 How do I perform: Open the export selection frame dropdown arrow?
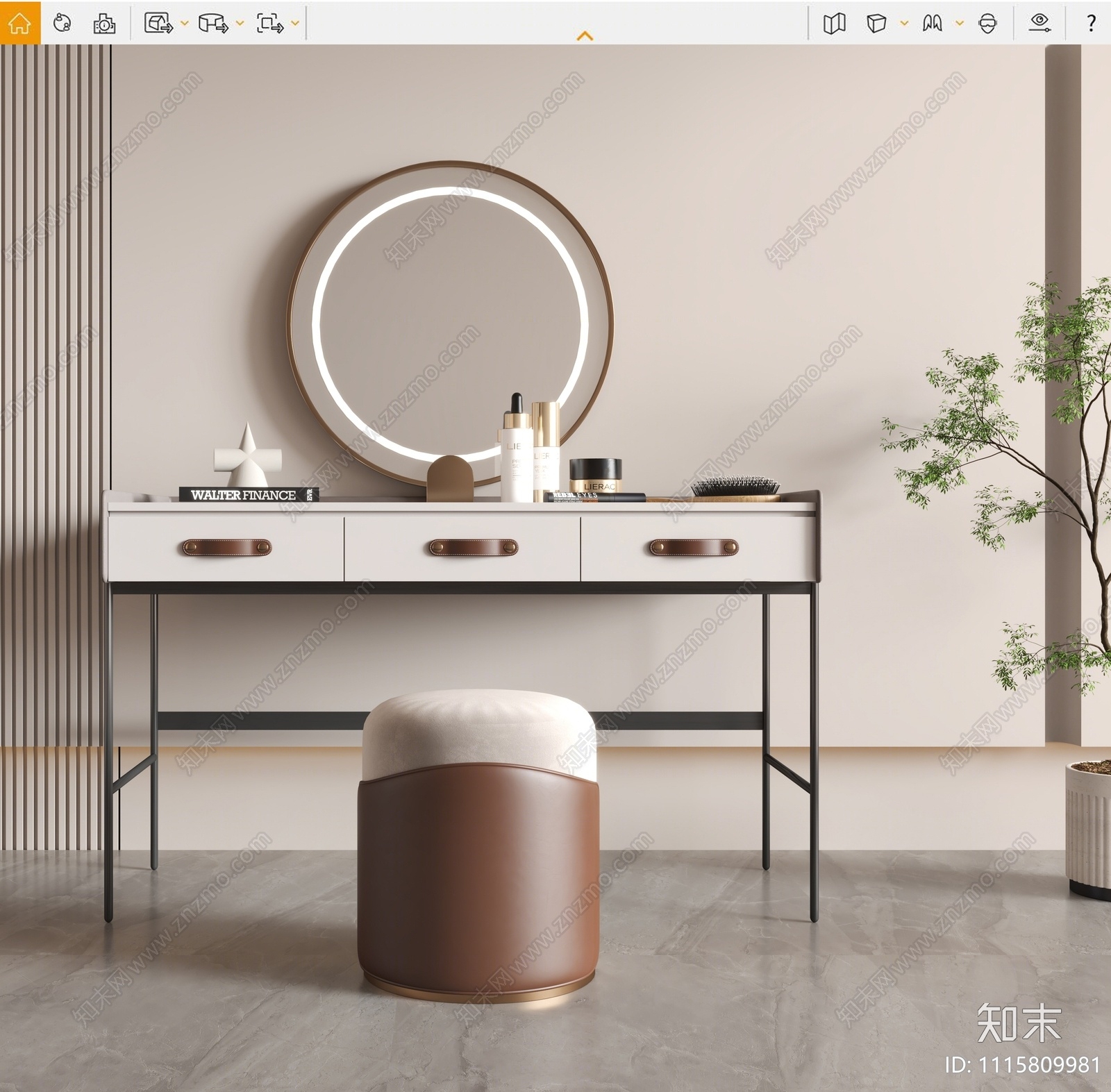[x=295, y=23]
